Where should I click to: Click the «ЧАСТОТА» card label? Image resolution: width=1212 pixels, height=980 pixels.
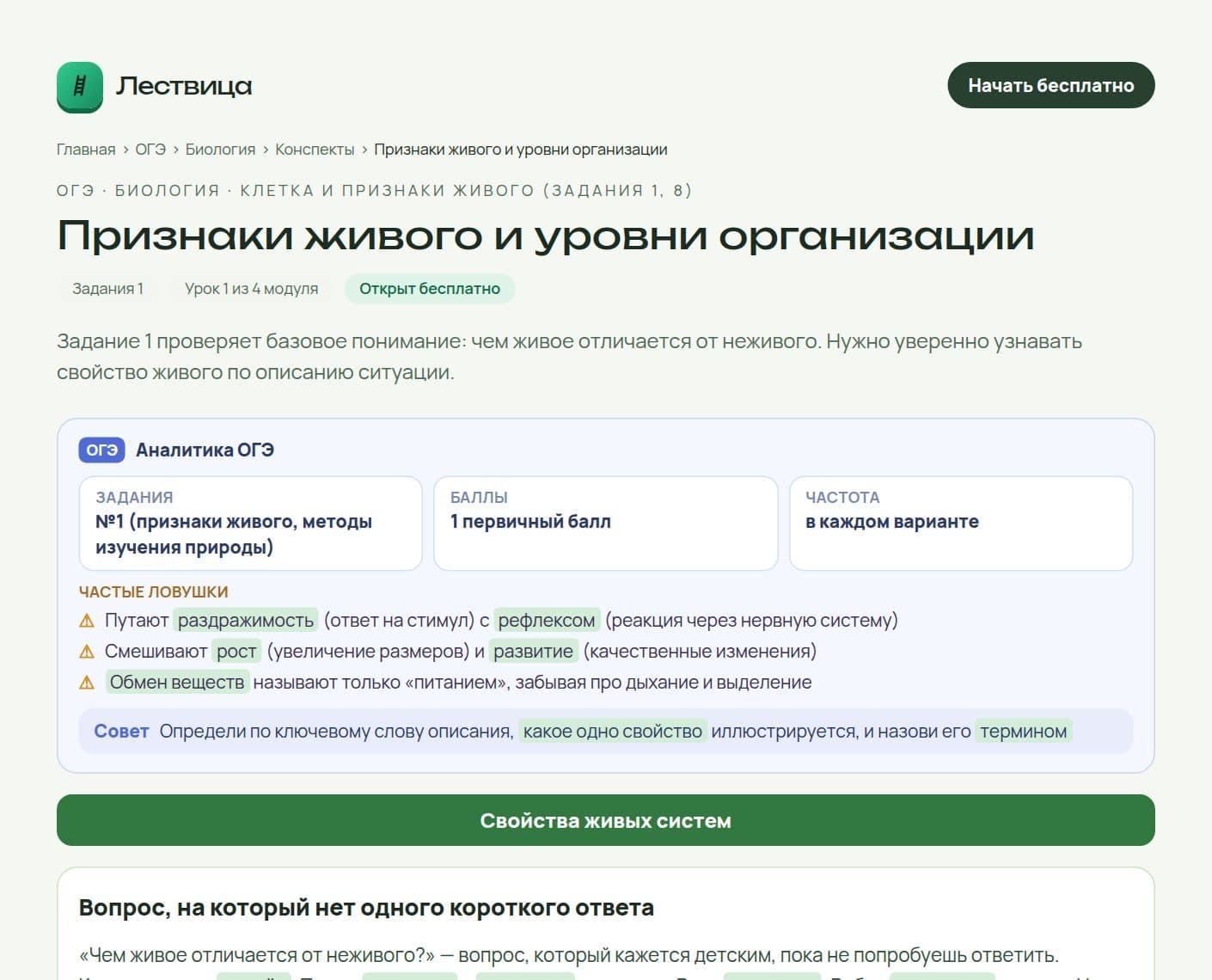(842, 498)
